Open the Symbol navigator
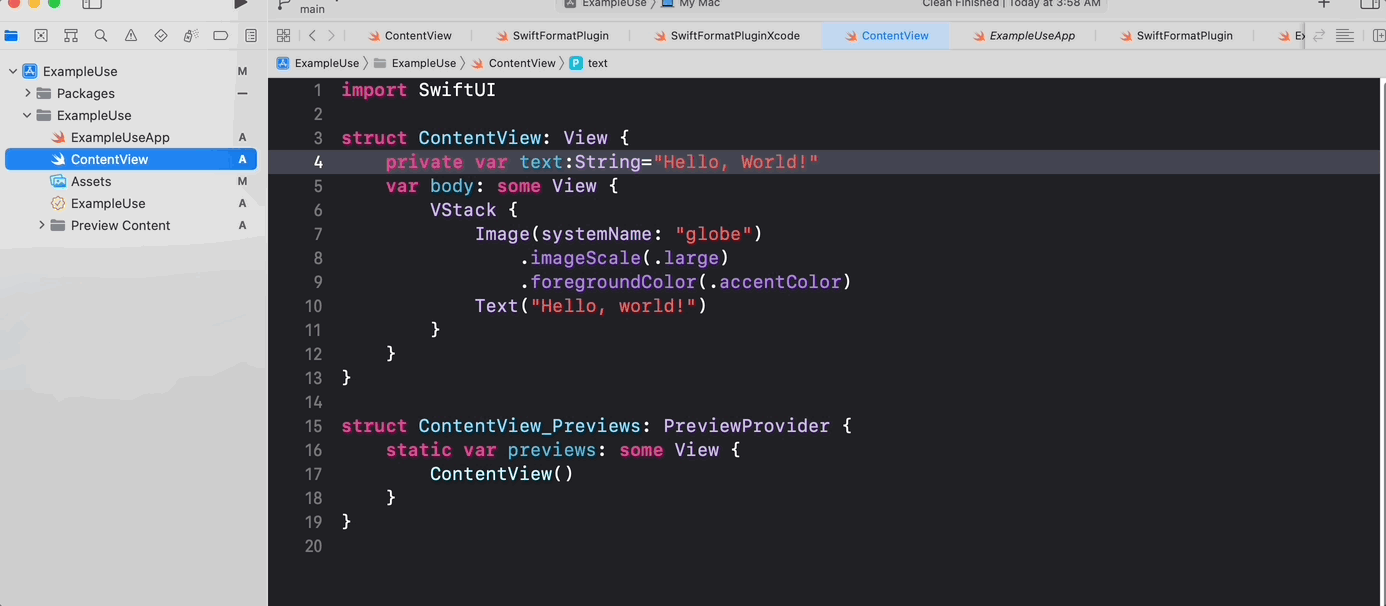Screen dimensions: 1386x606 click(70, 35)
